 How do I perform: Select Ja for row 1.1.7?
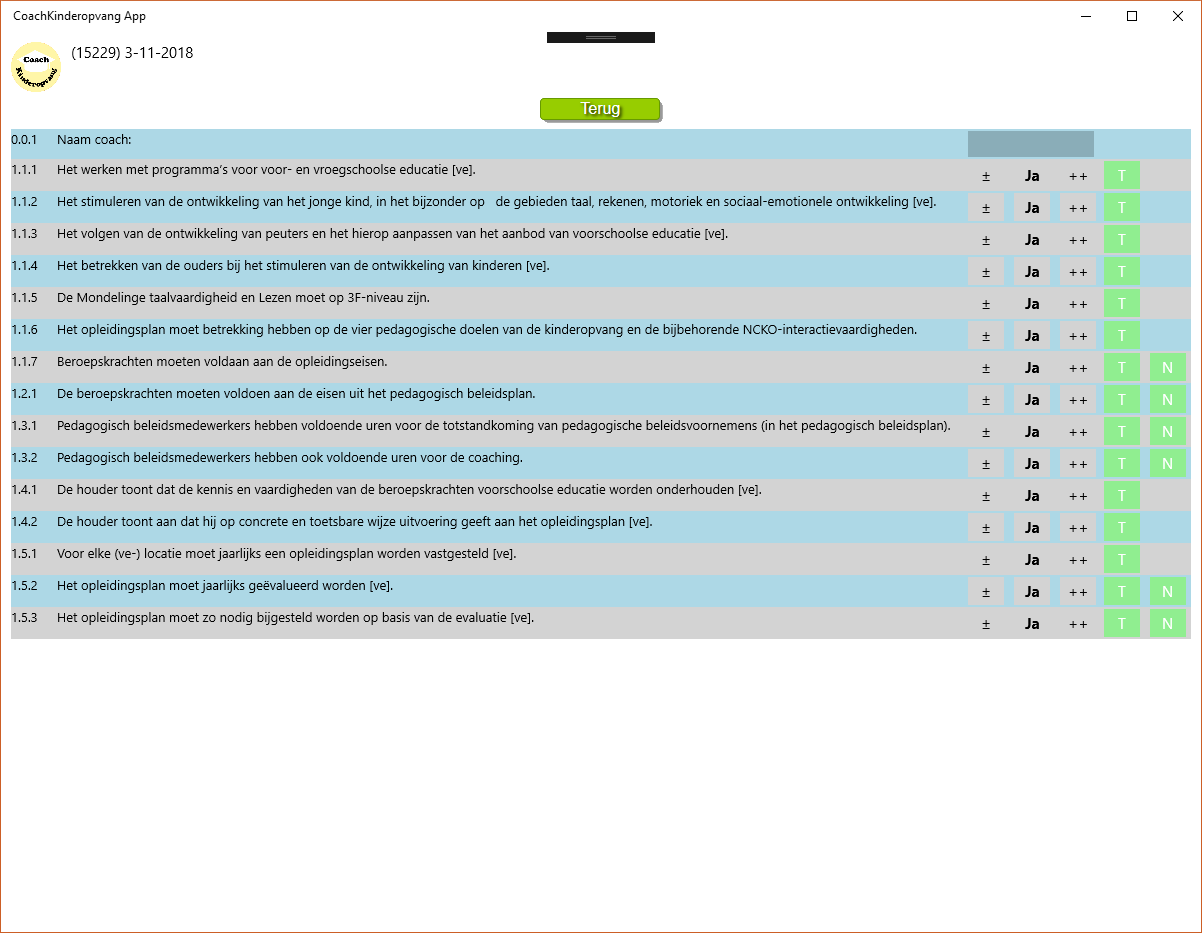click(x=1032, y=368)
